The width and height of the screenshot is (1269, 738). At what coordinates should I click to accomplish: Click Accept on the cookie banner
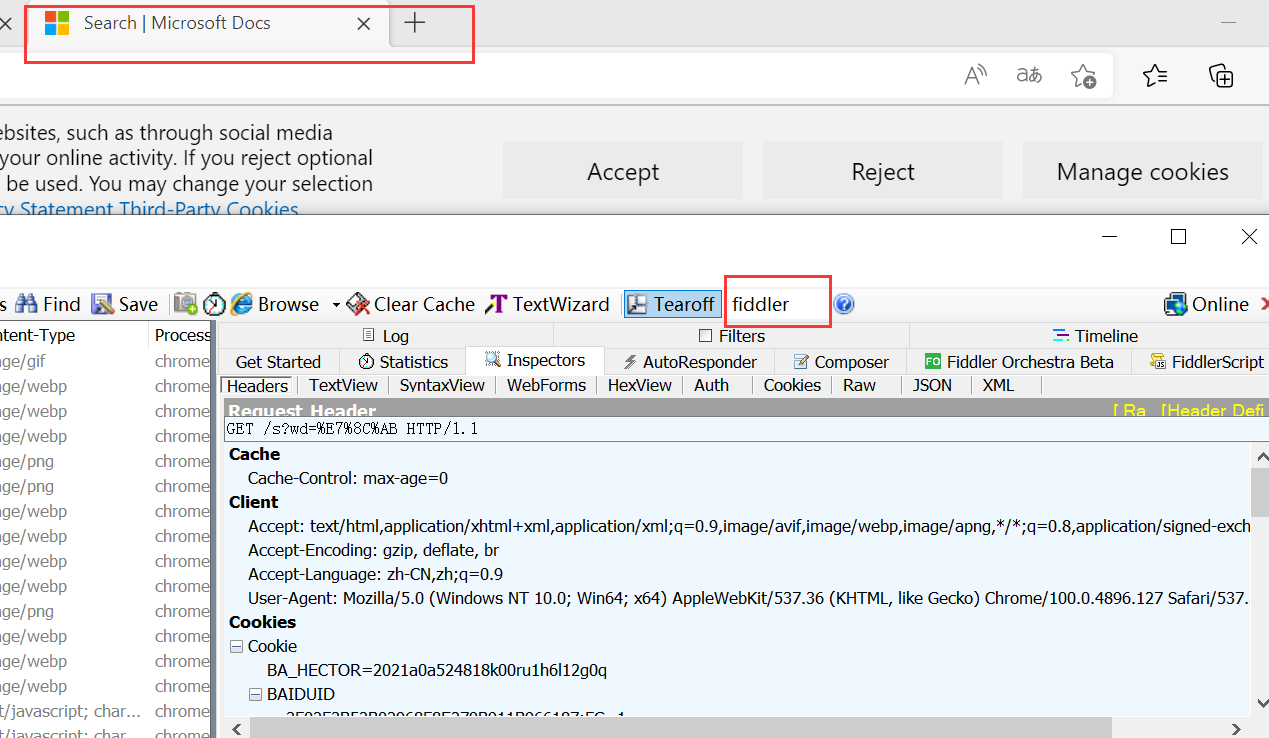point(623,172)
